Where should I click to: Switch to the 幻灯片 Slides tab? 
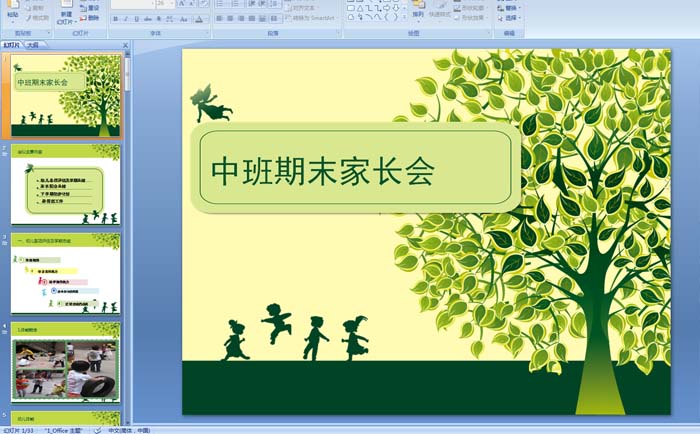coord(12,45)
